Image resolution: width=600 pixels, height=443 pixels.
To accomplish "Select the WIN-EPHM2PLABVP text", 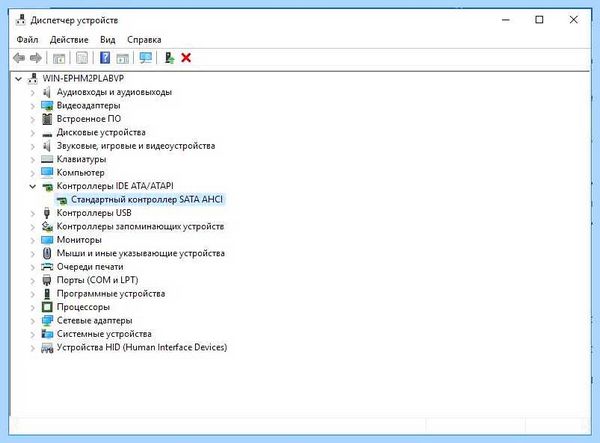I will coord(83,78).
